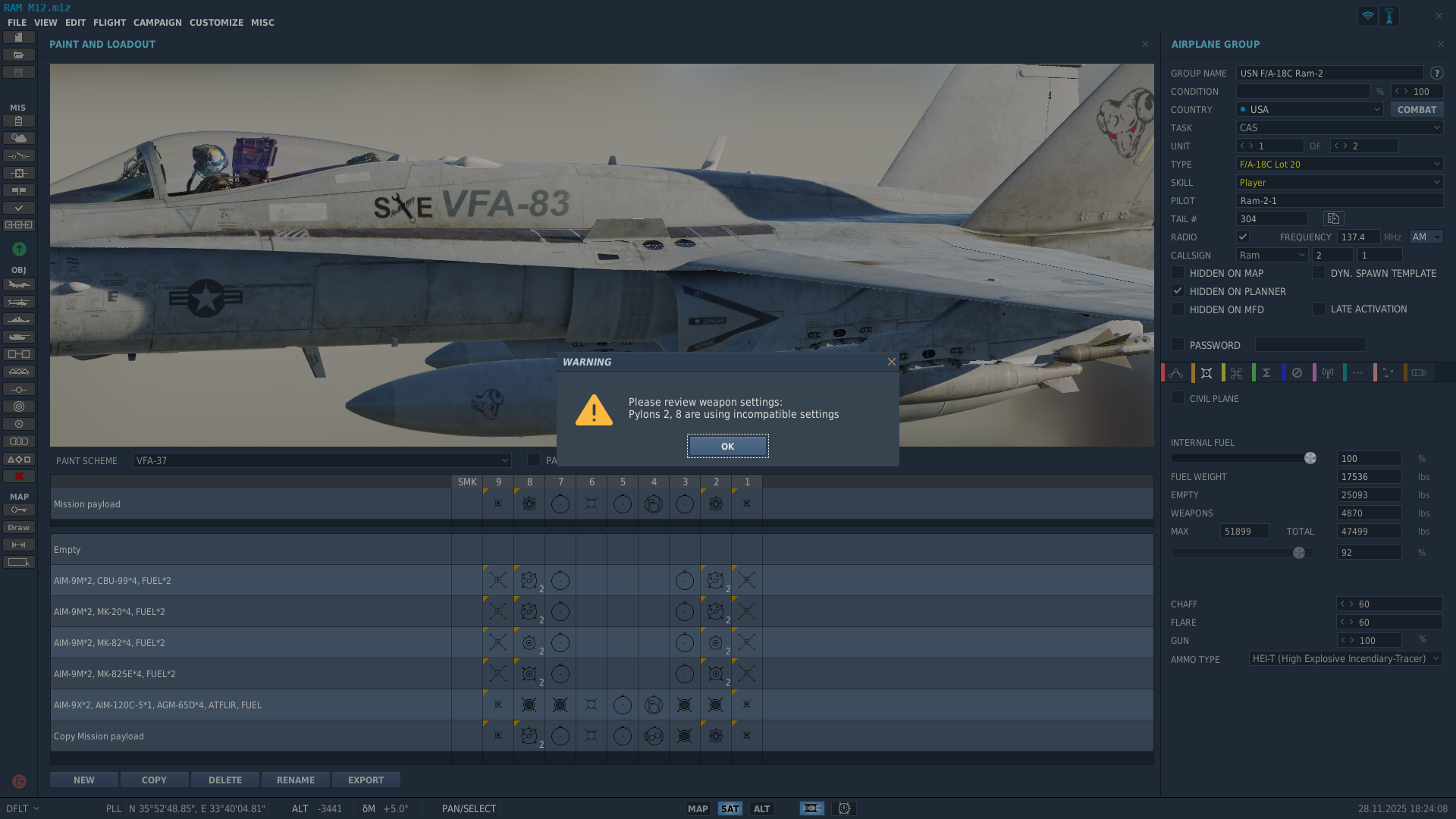Screen dimensions: 1456x819
Task: Open the weather settings cloud icon
Action: tap(19, 139)
